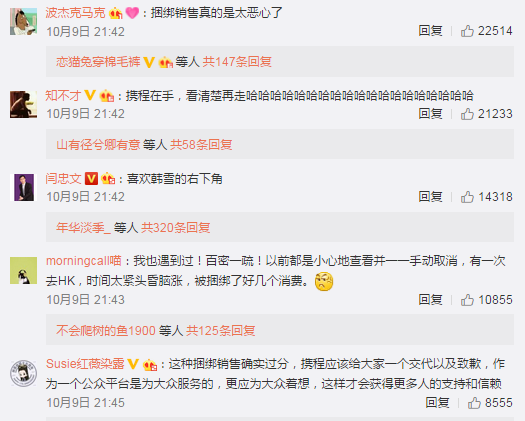Open 恋猫兔穿棉毛裤's profile link

point(98,62)
